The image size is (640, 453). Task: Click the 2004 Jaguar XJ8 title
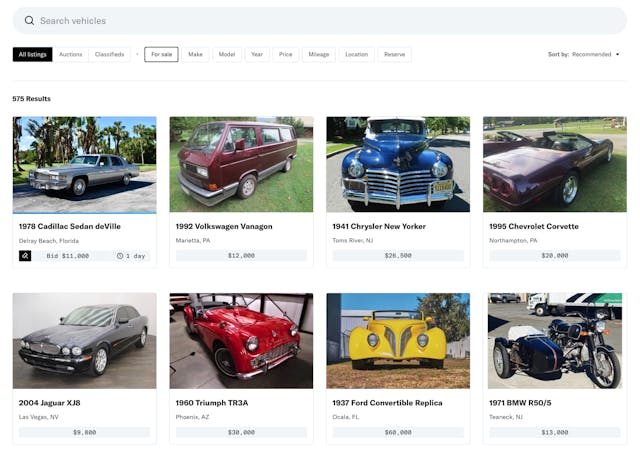50,403
